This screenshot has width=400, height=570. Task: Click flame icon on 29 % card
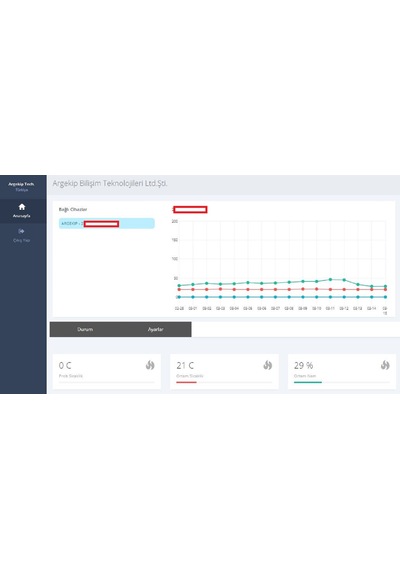[x=385, y=365]
